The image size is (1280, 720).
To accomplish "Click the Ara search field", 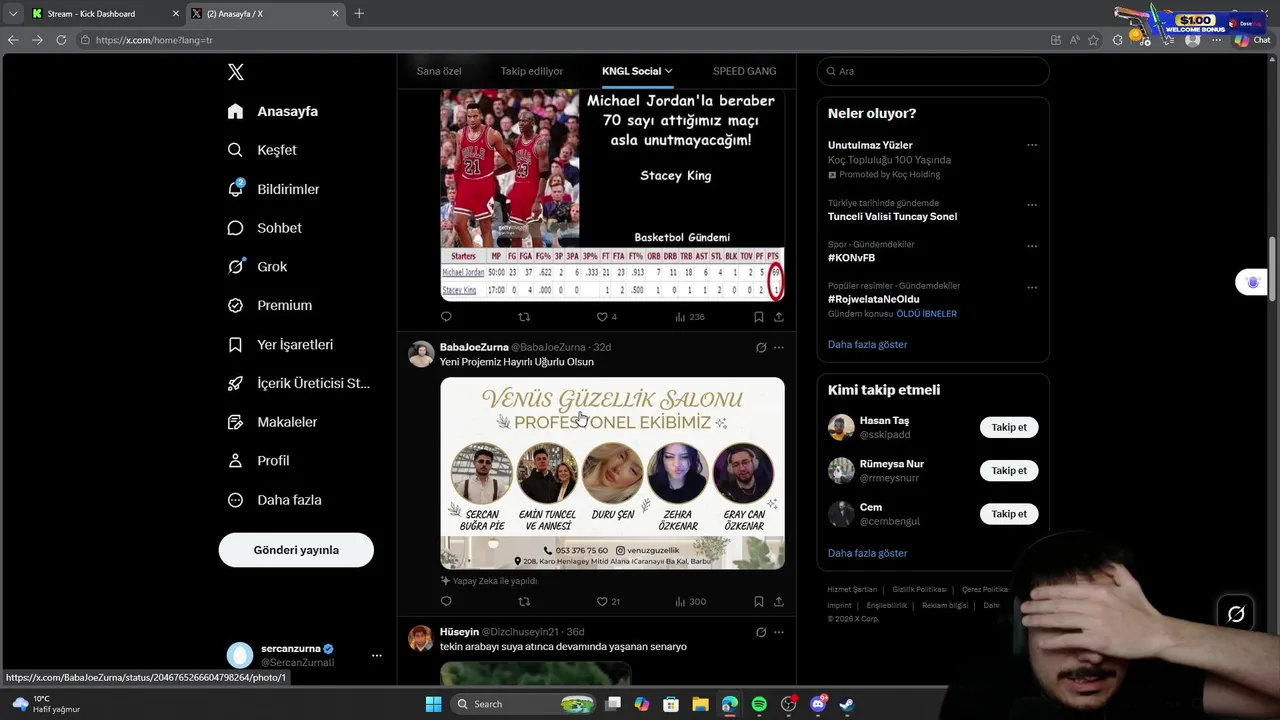I will (933, 71).
